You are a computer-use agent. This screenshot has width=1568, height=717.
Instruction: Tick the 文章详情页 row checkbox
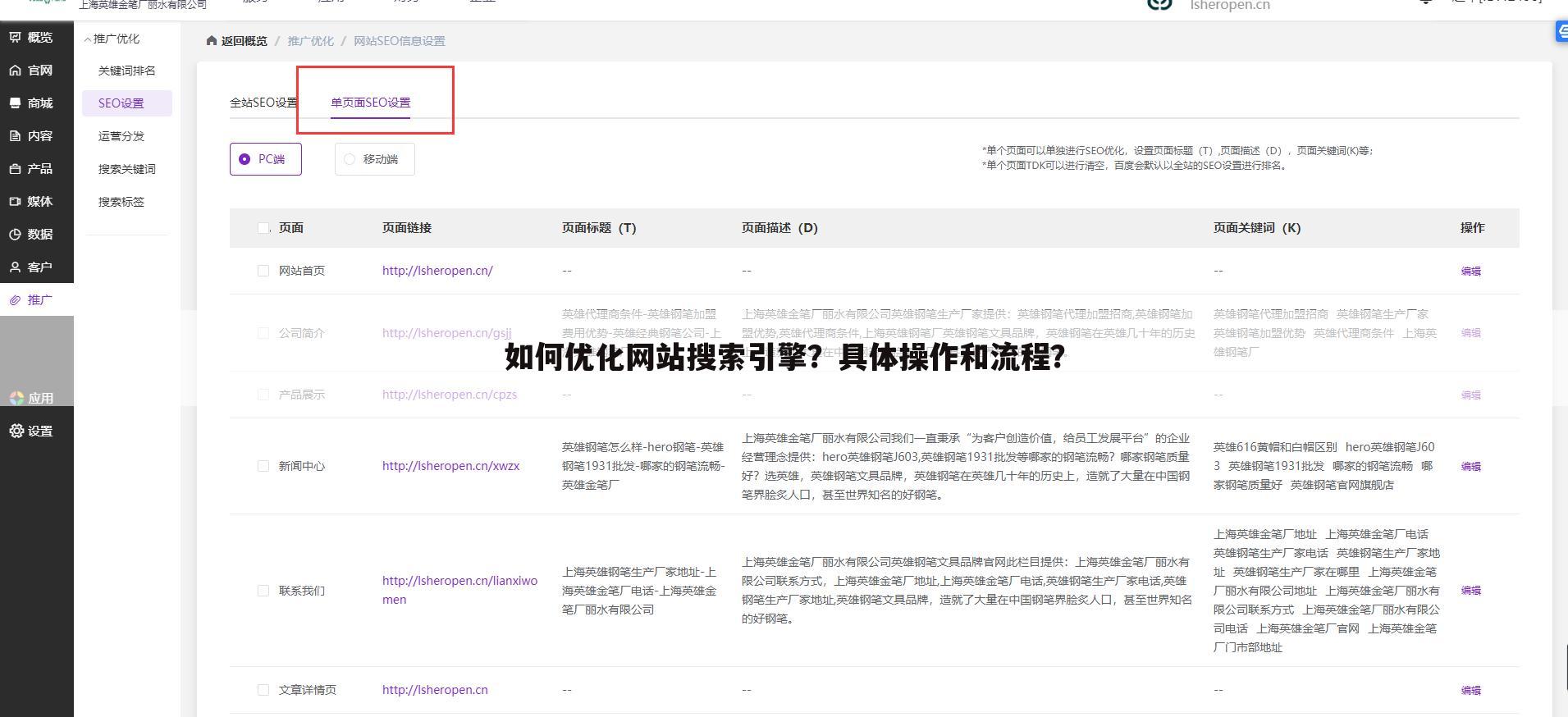pyautogui.click(x=263, y=690)
